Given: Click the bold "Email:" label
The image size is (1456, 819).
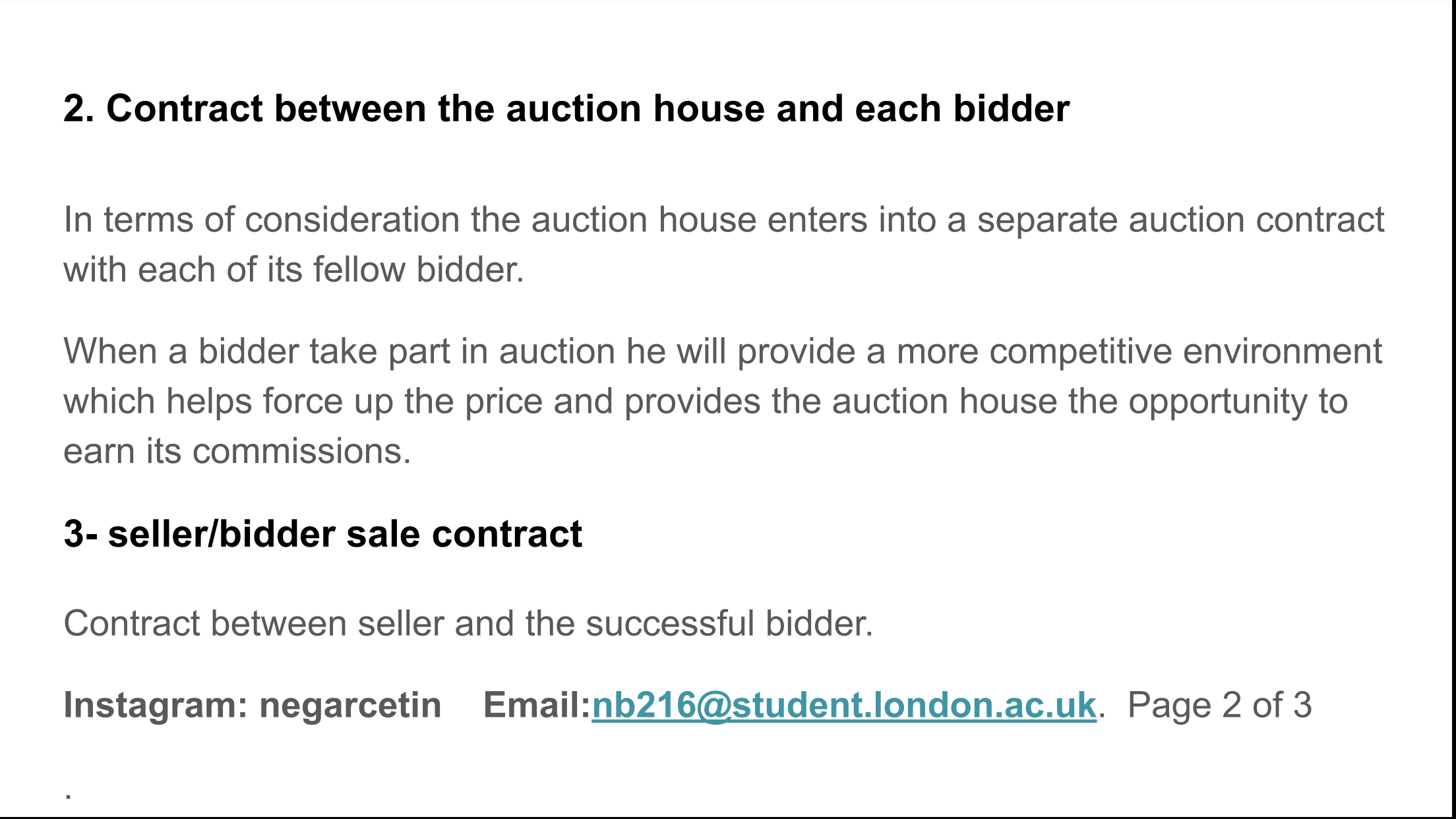Looking at the screenshot, I should coord(537,705).
